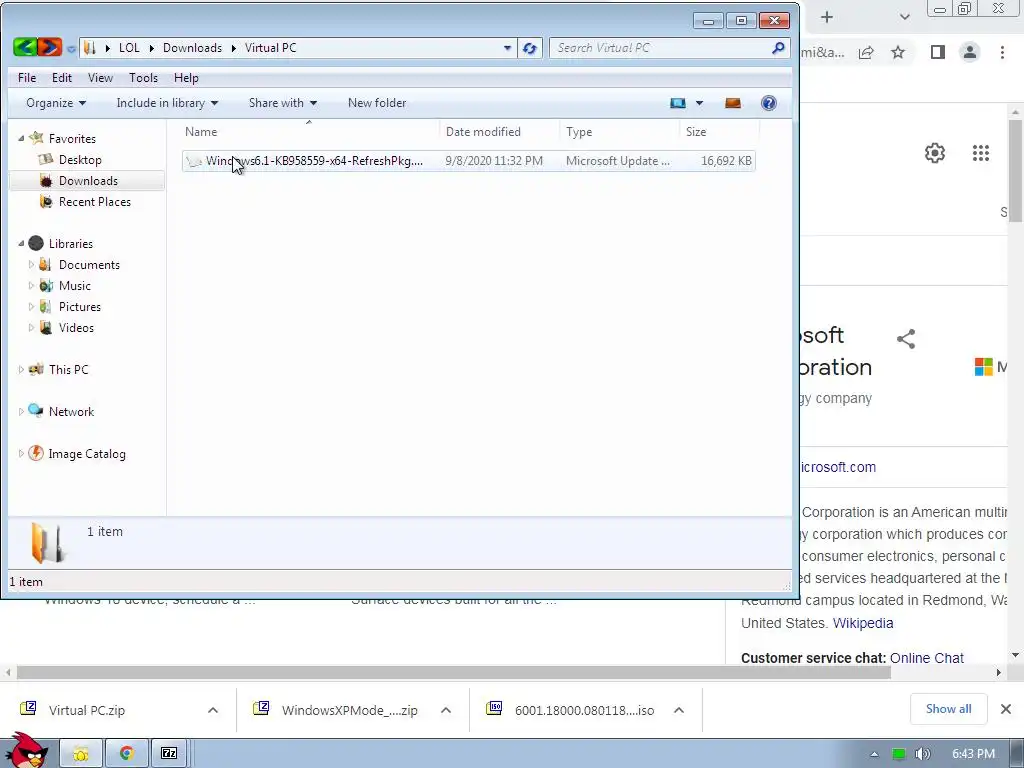The width and height of the screenshot is (1024, 768).
Task: Open WindowsXPMode zip download options chevron
Action: coord(446,710)
